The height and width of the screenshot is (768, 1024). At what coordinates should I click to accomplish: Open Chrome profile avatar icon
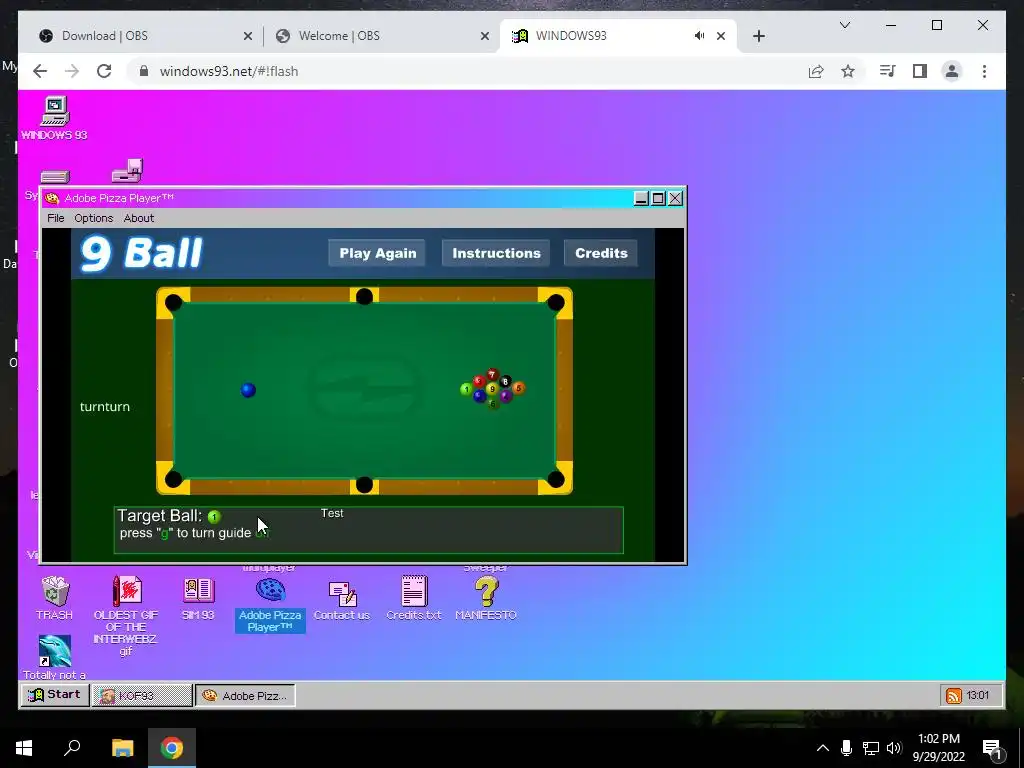click(x=952, y=71)
